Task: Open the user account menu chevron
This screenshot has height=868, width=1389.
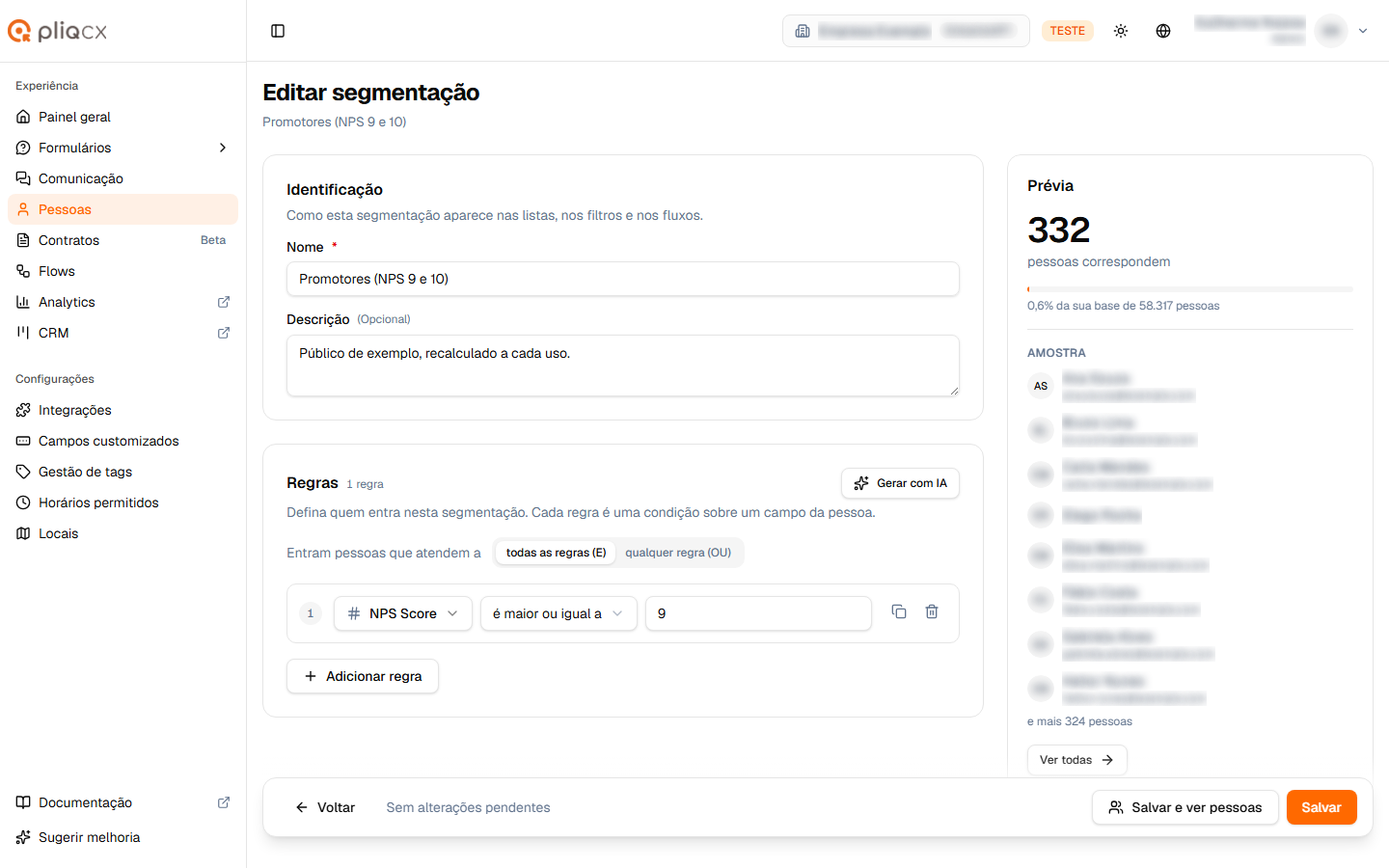Action: coord(1363,31)
